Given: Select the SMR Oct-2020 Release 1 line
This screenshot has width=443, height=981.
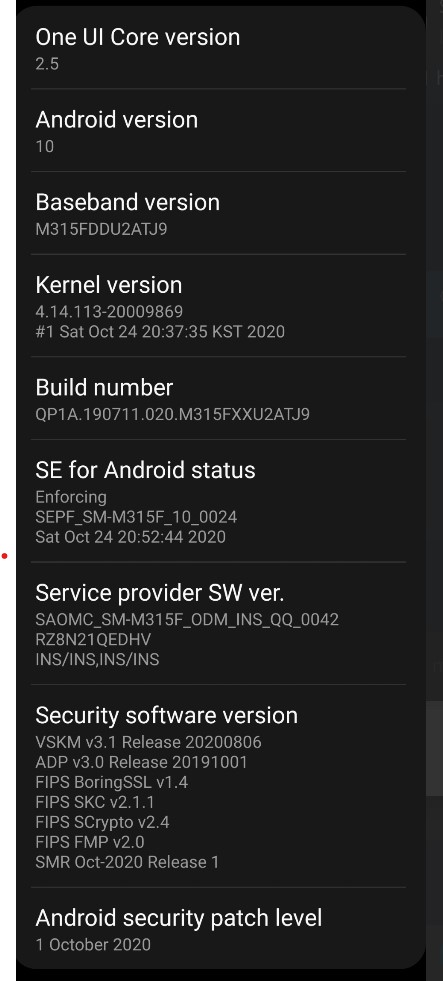Looking at the screenshot, I should (128, 862).
